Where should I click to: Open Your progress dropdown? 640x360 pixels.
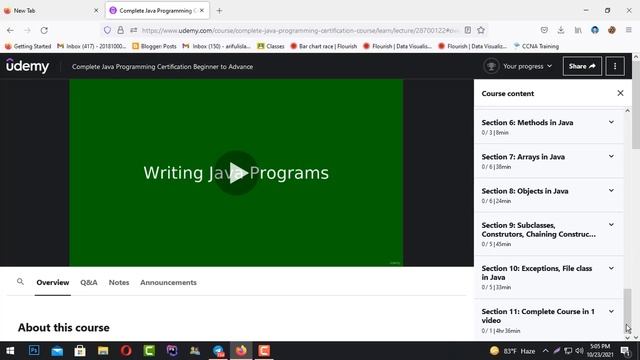click(527, 66)
